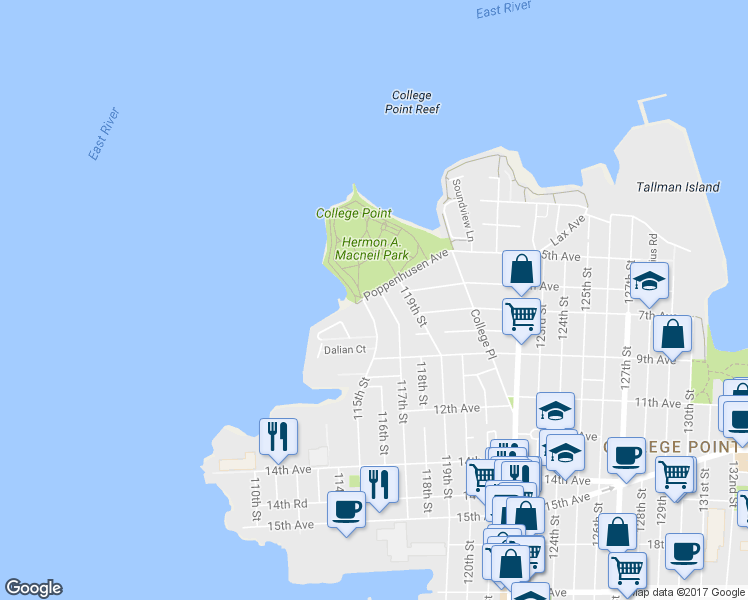748x600 pixels.
Task: Click shopping cart marker below the 126th St bag
Action: tap(628, 572)
